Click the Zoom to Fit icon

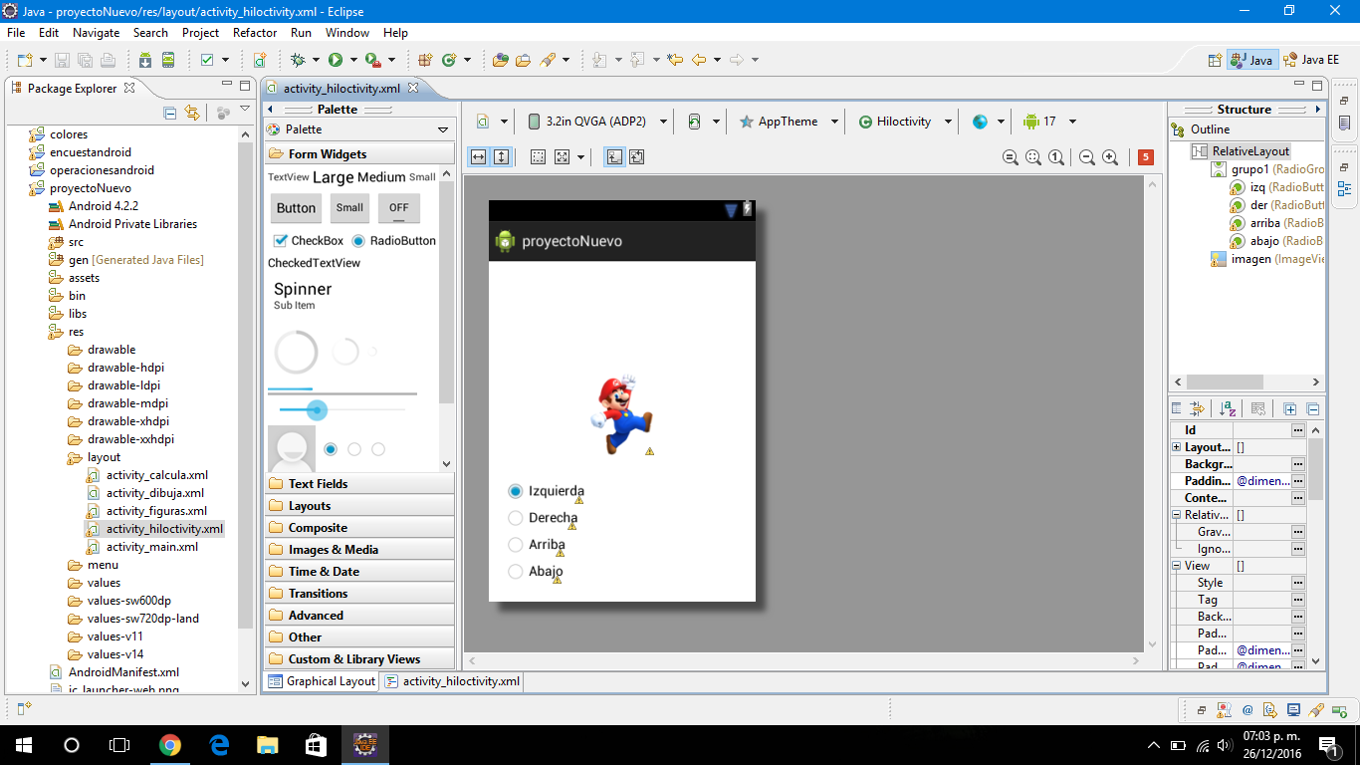coord(1033,157)
